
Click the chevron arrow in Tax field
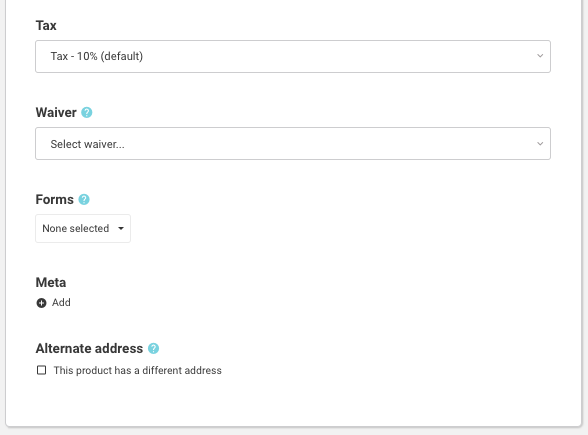tap(540, 56)
